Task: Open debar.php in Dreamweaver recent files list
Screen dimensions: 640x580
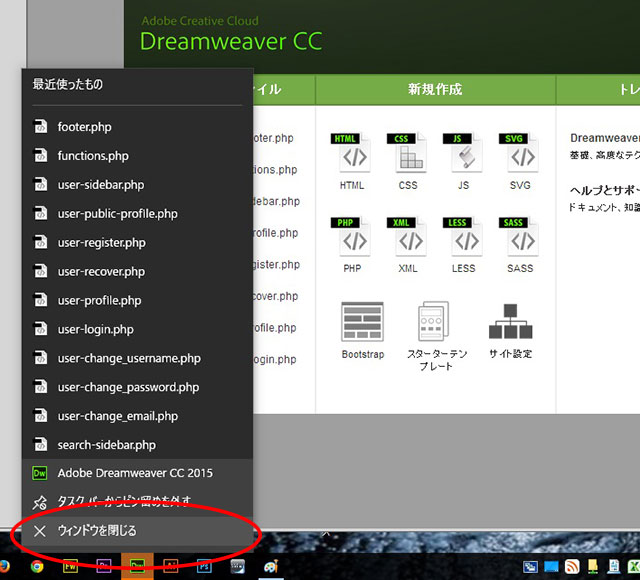Action: [x=276, y=201]
